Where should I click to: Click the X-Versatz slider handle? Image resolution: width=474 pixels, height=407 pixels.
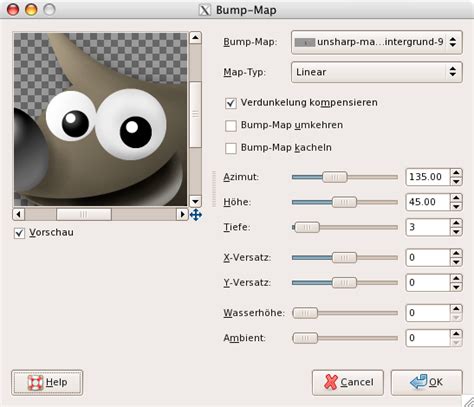(x=344, y=258)
